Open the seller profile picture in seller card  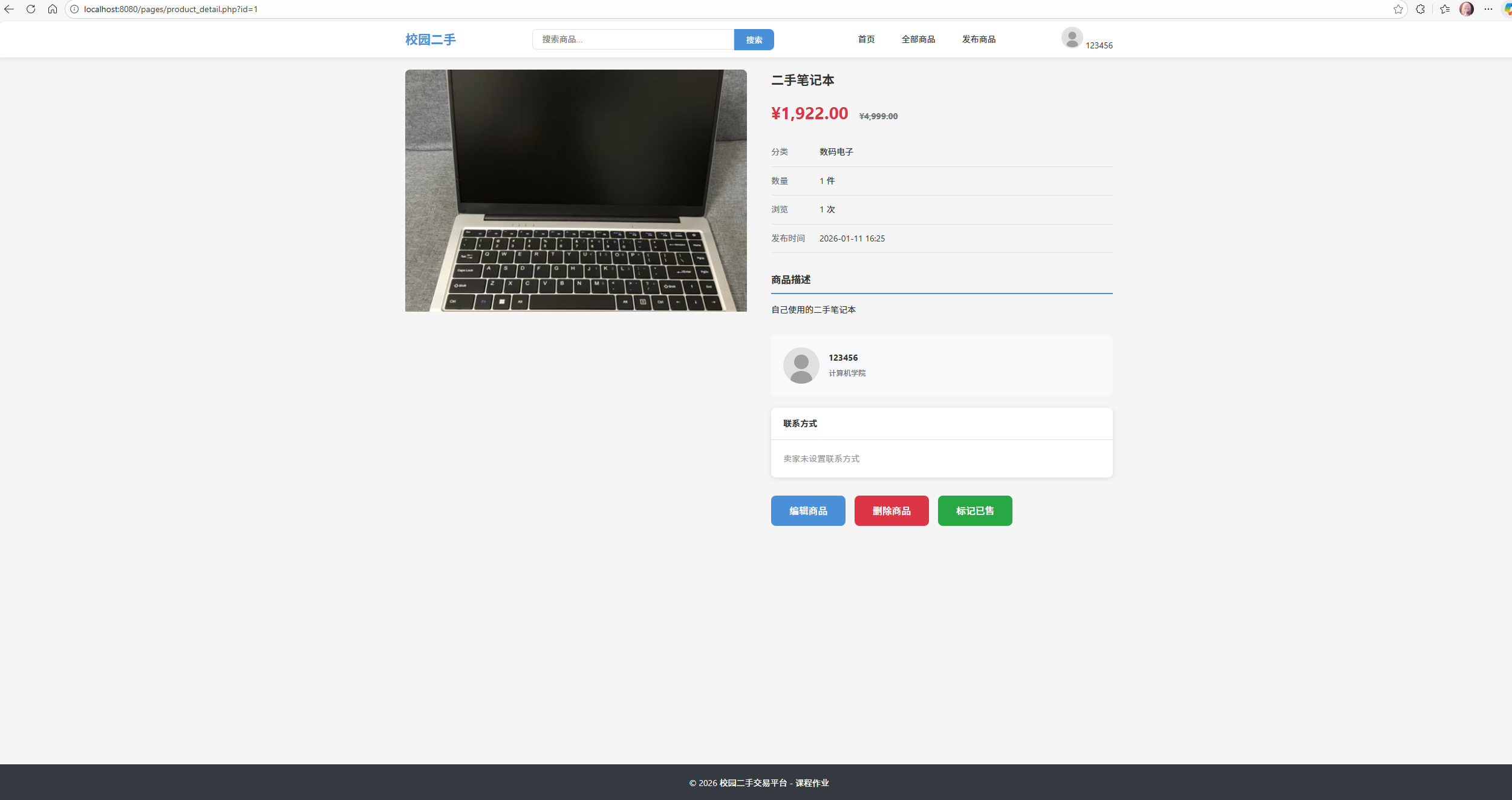pos(801,365)
